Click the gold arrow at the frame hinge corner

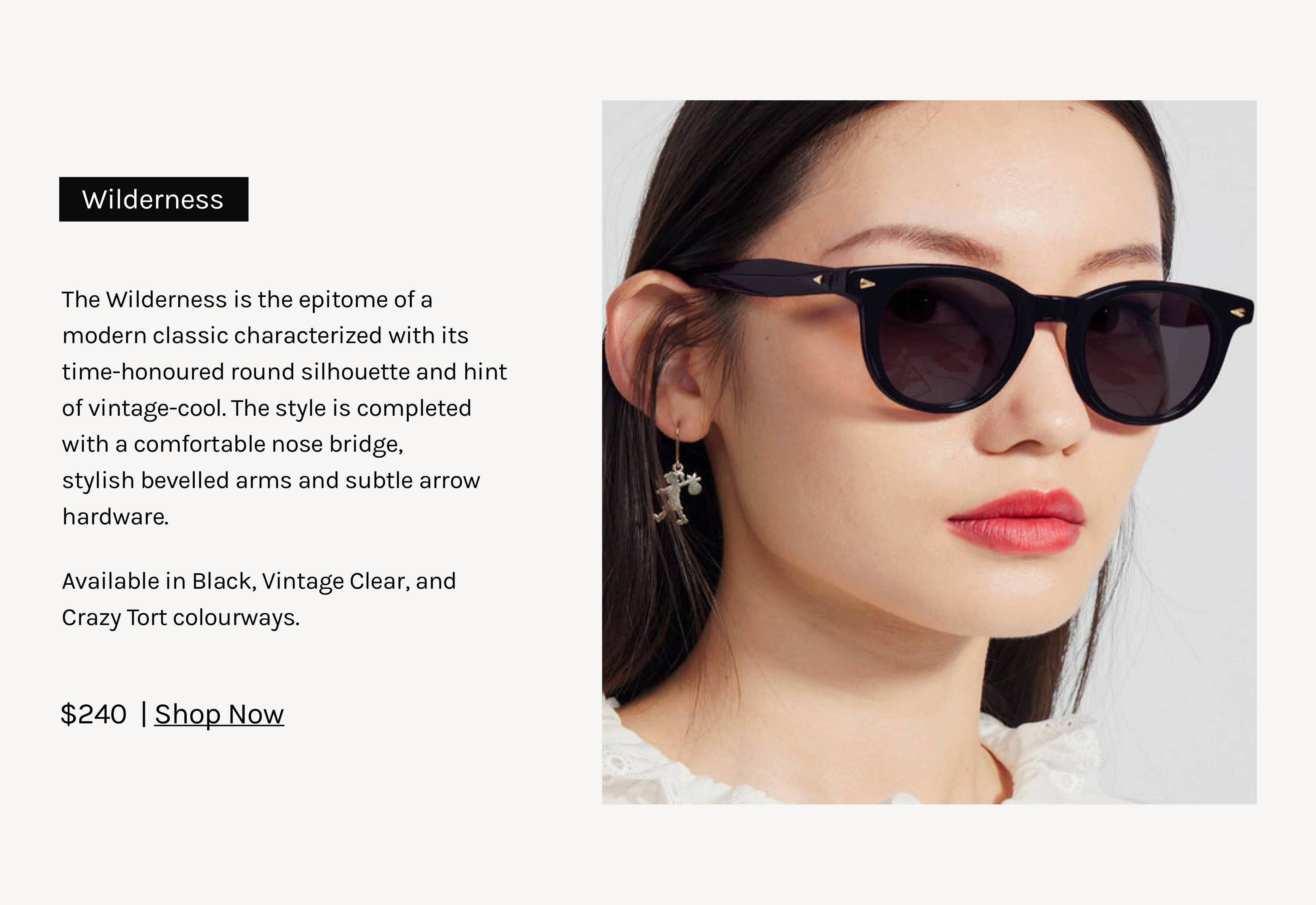point(866,283)
